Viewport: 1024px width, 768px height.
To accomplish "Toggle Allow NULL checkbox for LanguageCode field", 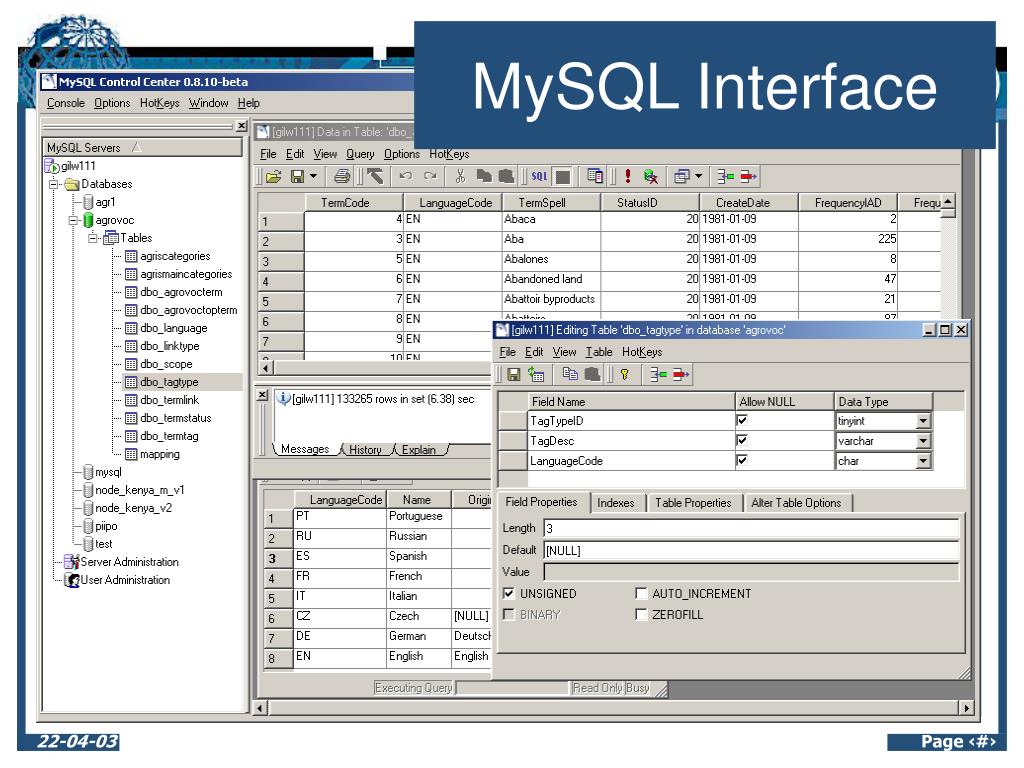I will [742, 460].
